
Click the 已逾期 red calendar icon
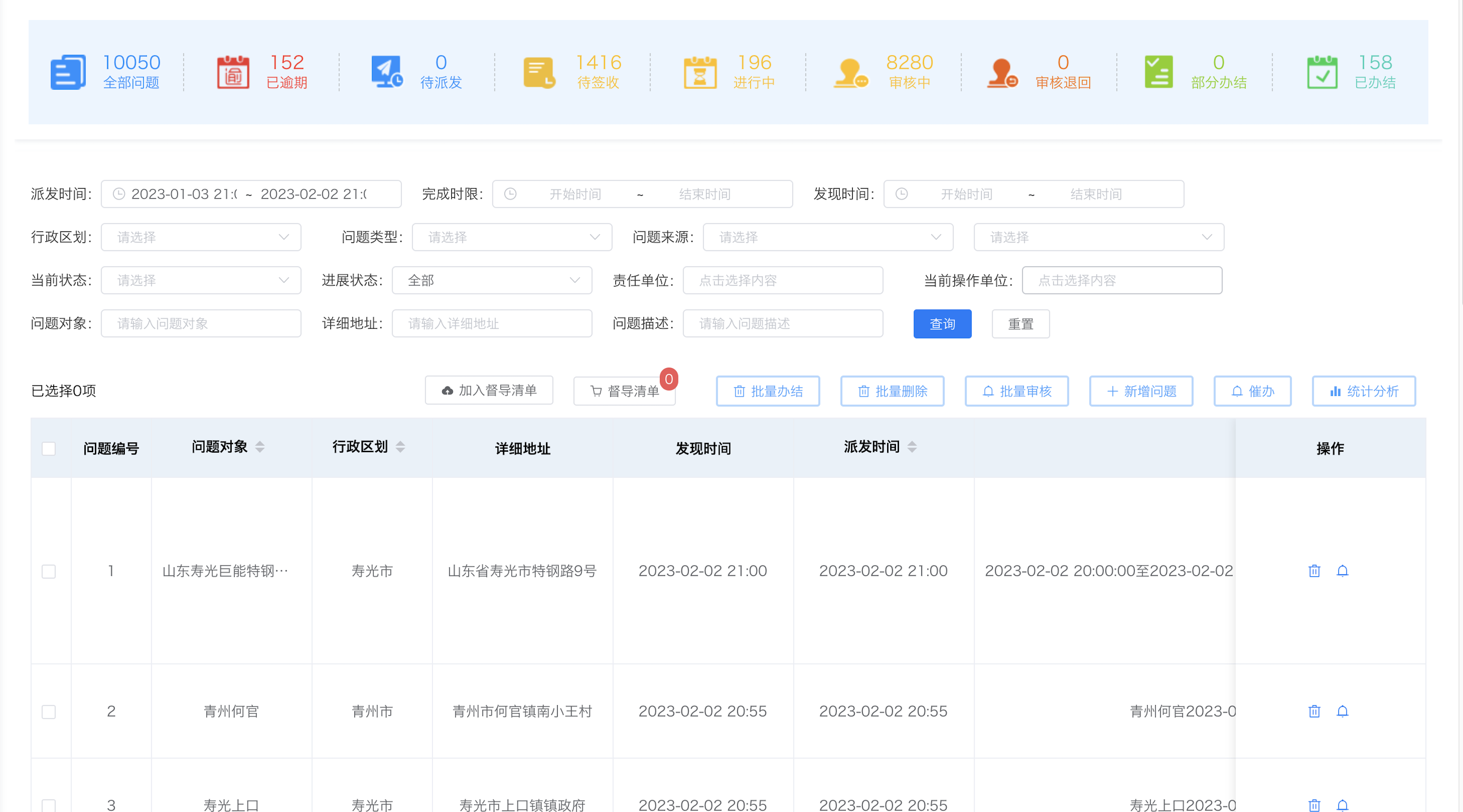(233, 72)
